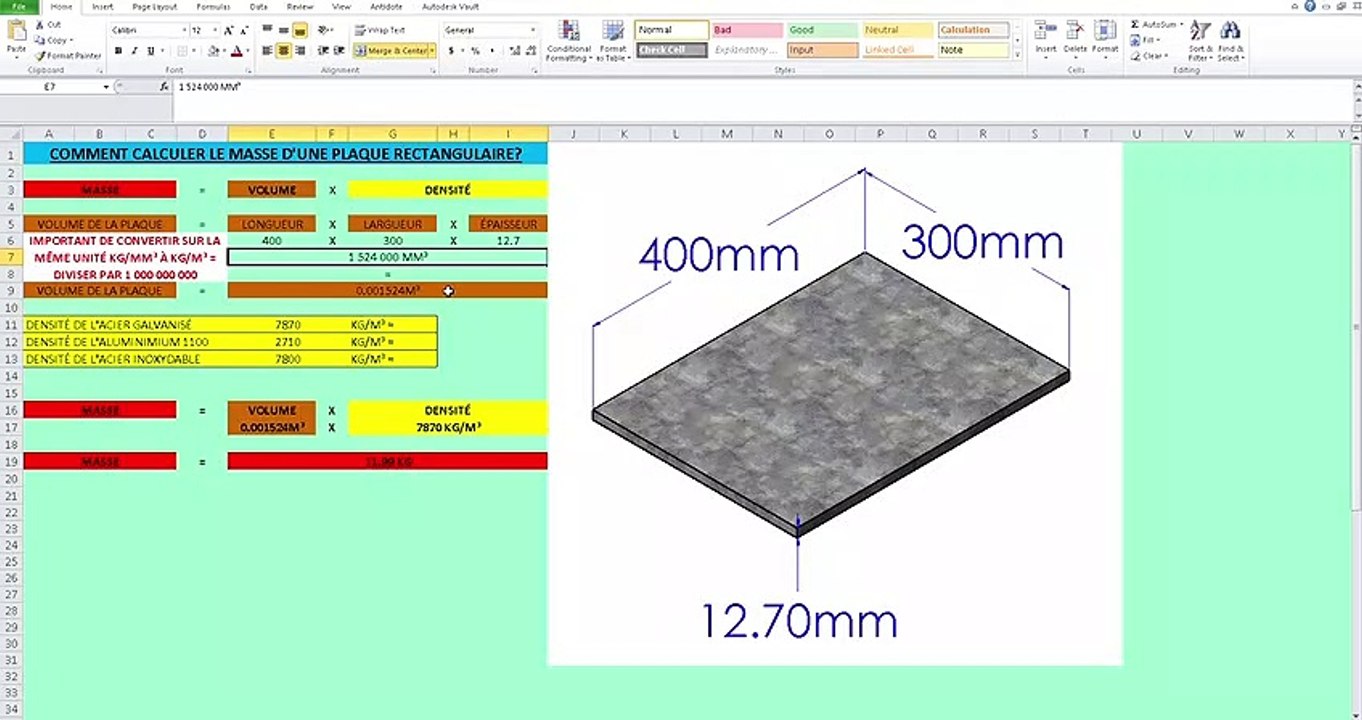Toggle Bottom Align

[300, 31]
